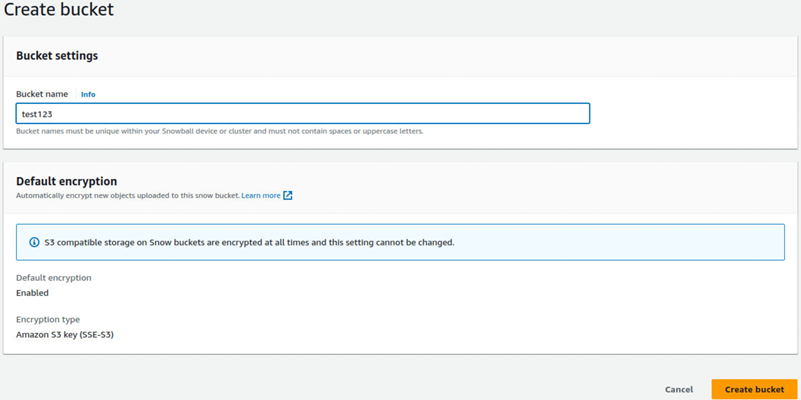Image resolution: width=801 pixels, height=400 pixels.
Task: Click the small Default encryption label above Enabled
Action: 54,278
